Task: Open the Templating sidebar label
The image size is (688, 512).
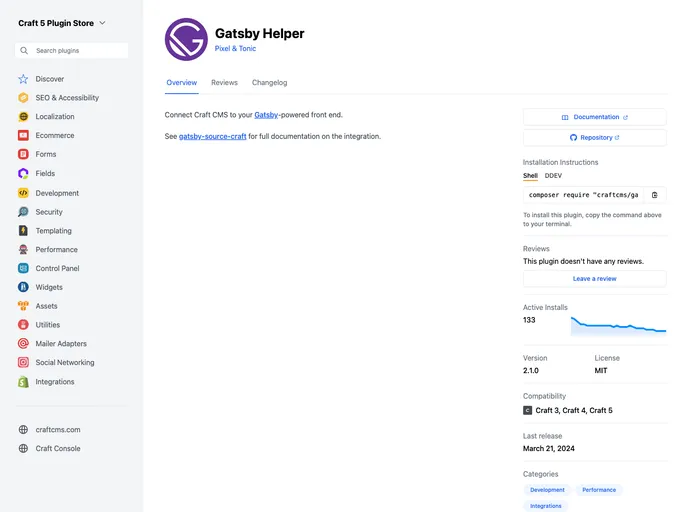Action: pos(54,231)
